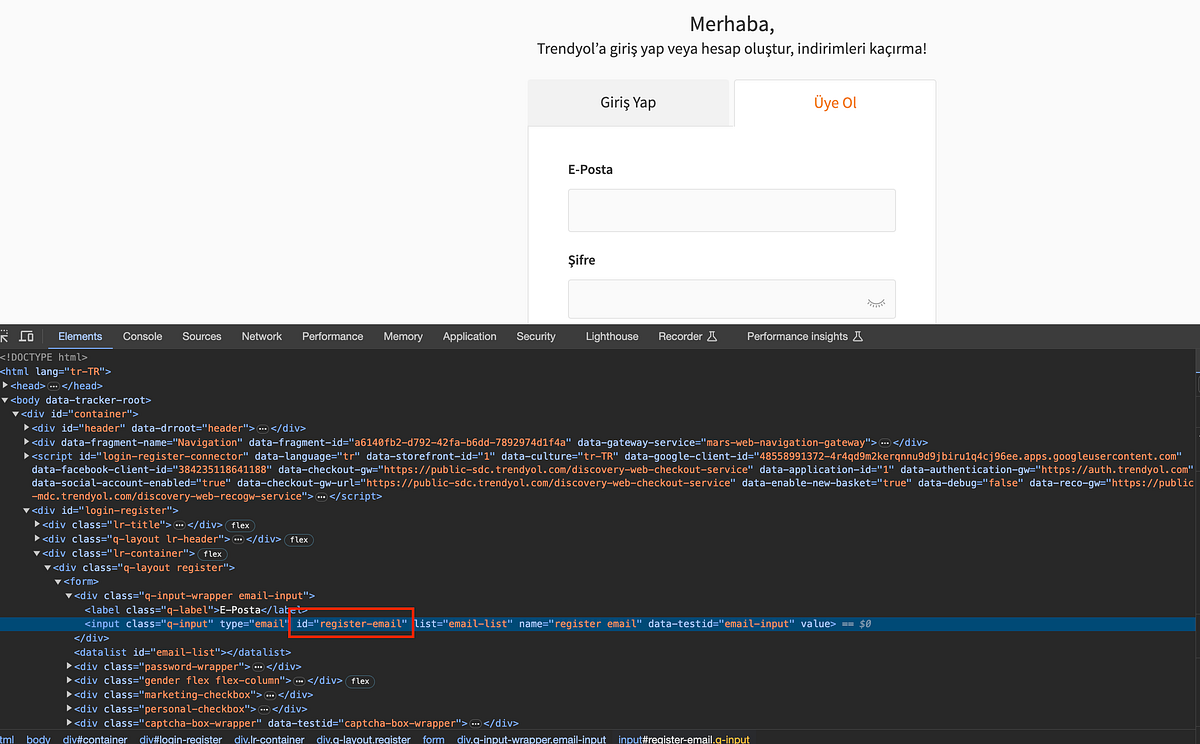Click body in the breadcrumb bar

[38, 739]
